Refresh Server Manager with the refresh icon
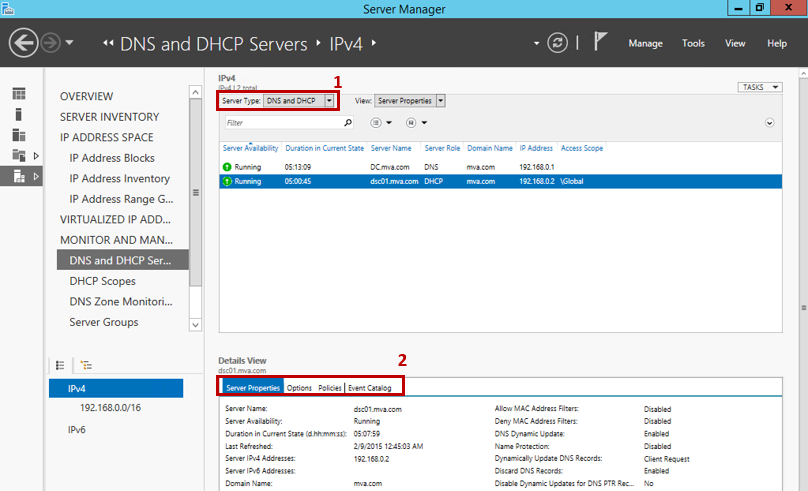The image size is (808, 491). [558, 43]
